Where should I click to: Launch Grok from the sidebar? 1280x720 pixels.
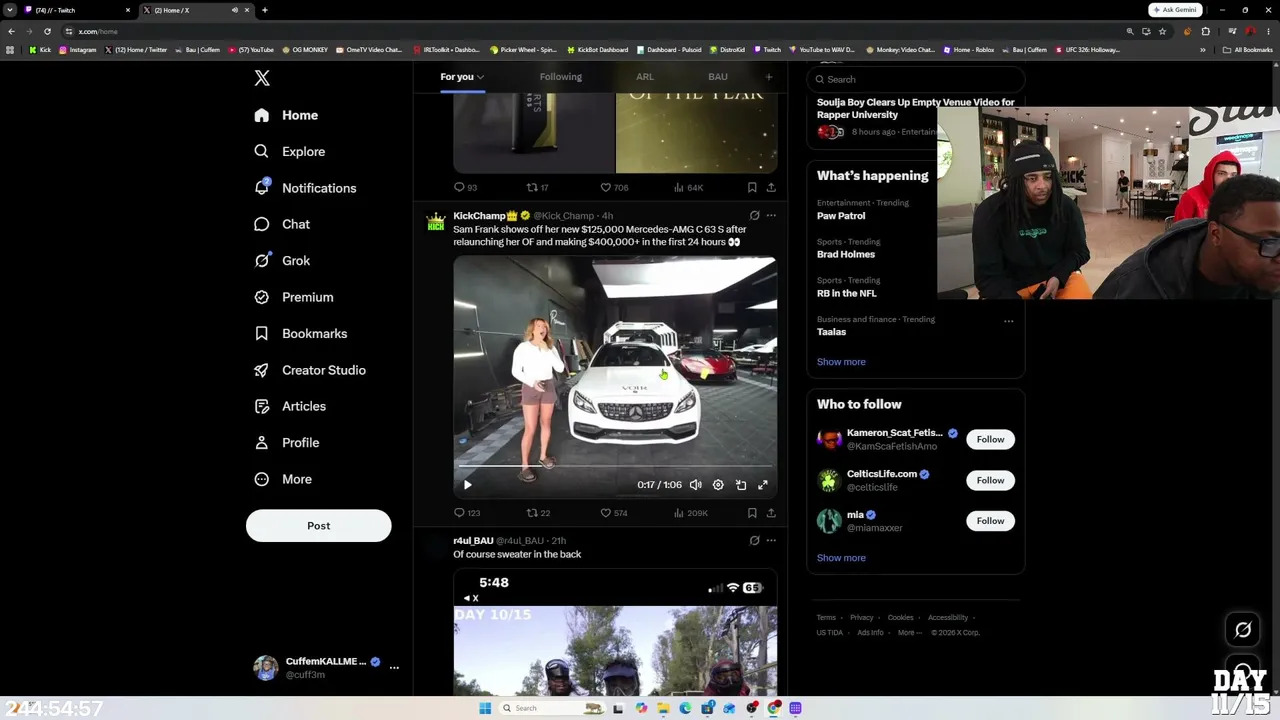coord(282,261)
